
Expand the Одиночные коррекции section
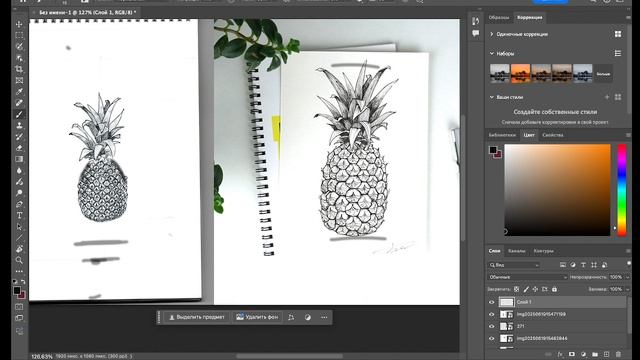click(x=492, y=34)
